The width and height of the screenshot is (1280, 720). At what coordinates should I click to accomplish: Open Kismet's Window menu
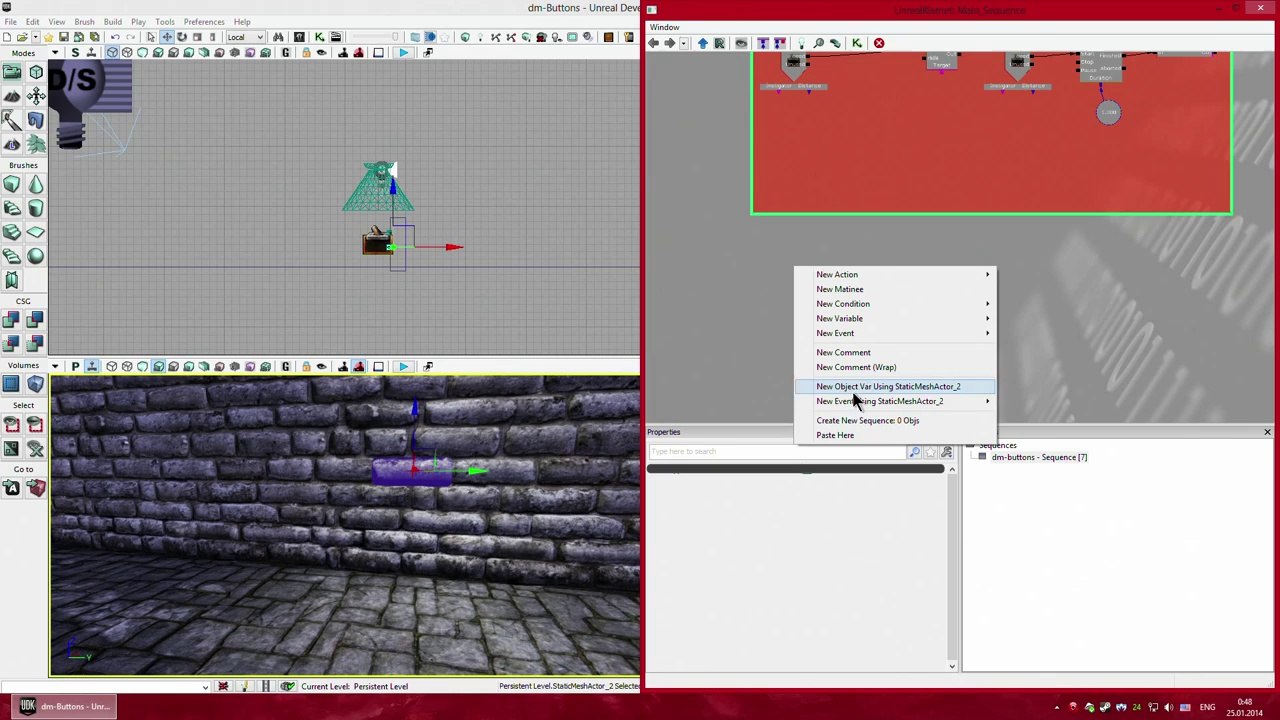664,27
